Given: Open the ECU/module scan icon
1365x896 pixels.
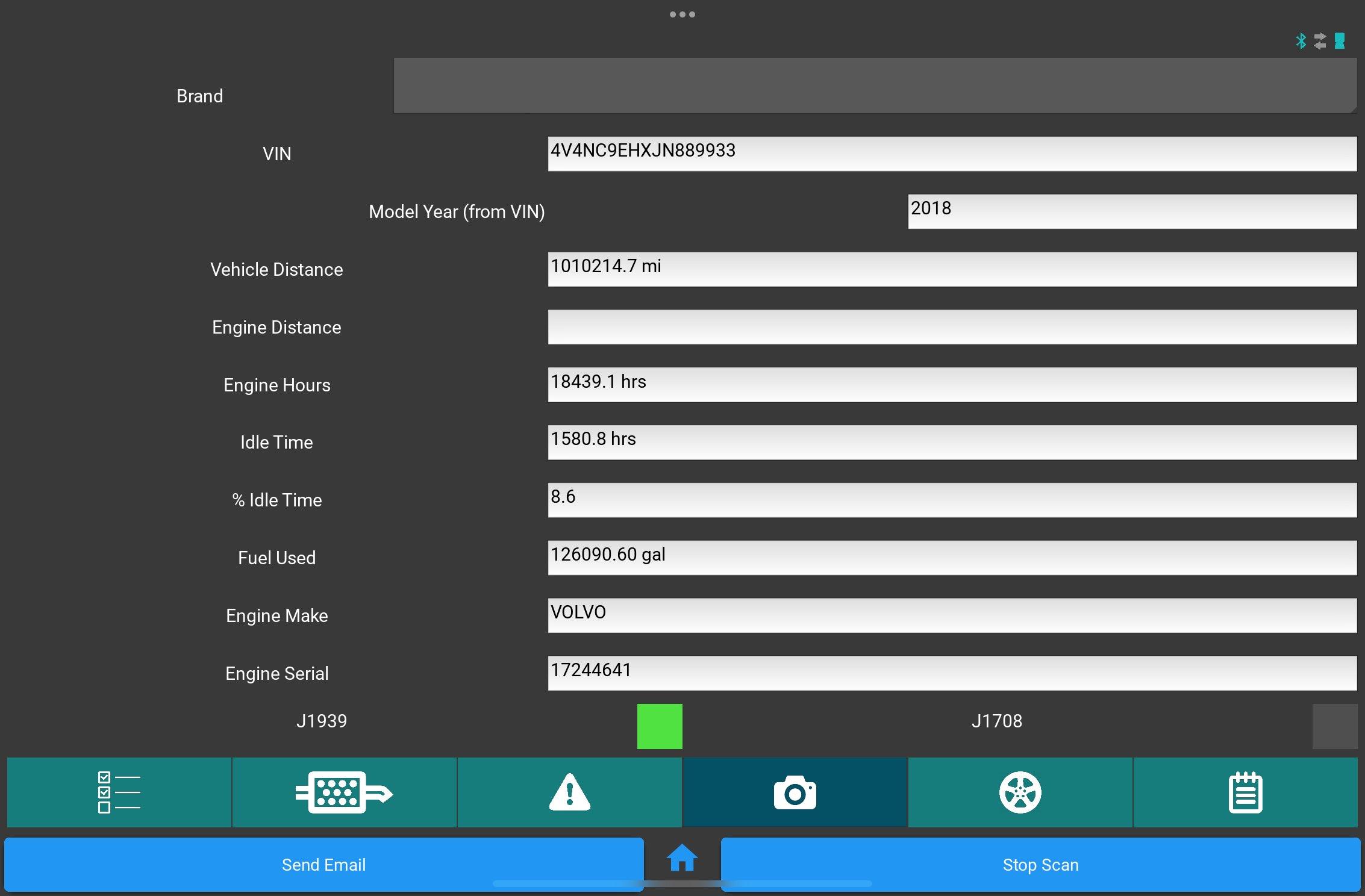Looking at the screenshot, I should 343,791.
